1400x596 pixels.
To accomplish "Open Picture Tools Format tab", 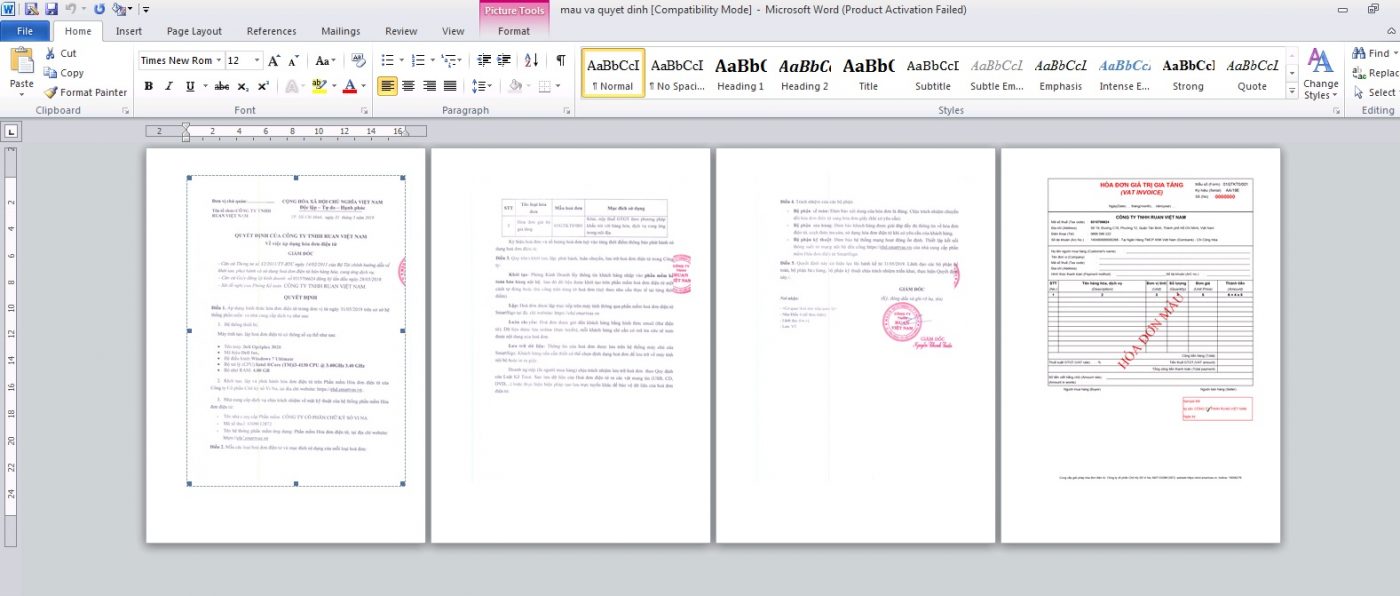I will (514, 31).
